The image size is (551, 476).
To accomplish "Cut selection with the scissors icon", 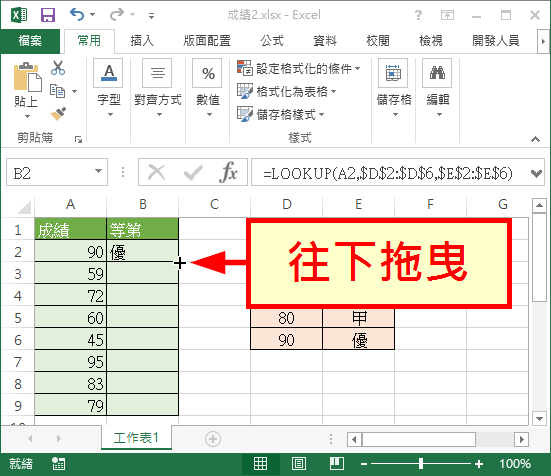I will [58, 68].
